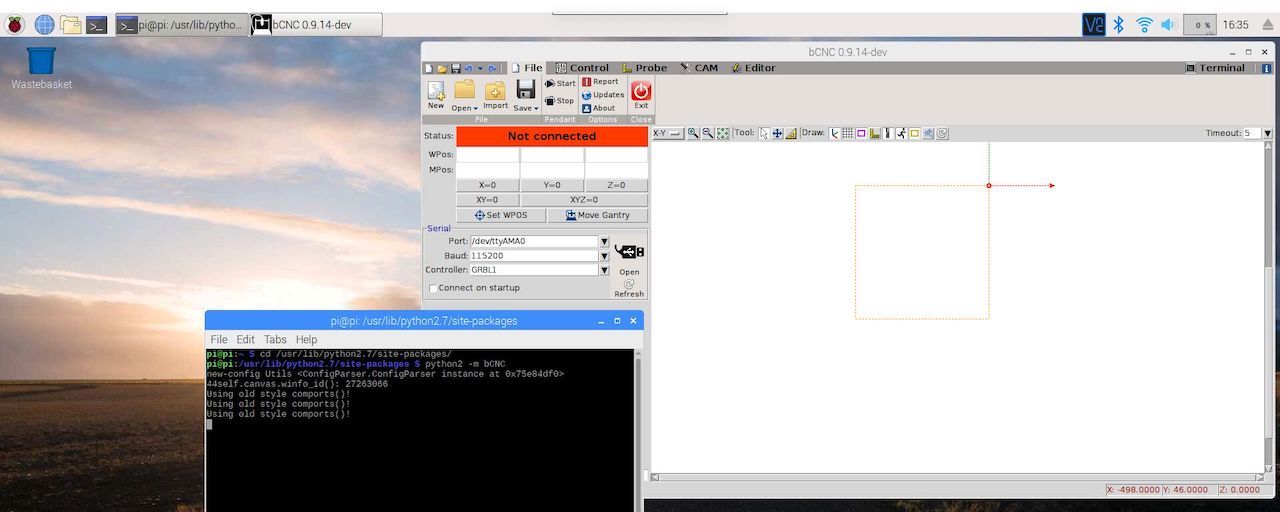Click the Save floppy disk icon
Viewport: 1280px width, 512px height.
(x=526, y=89)
